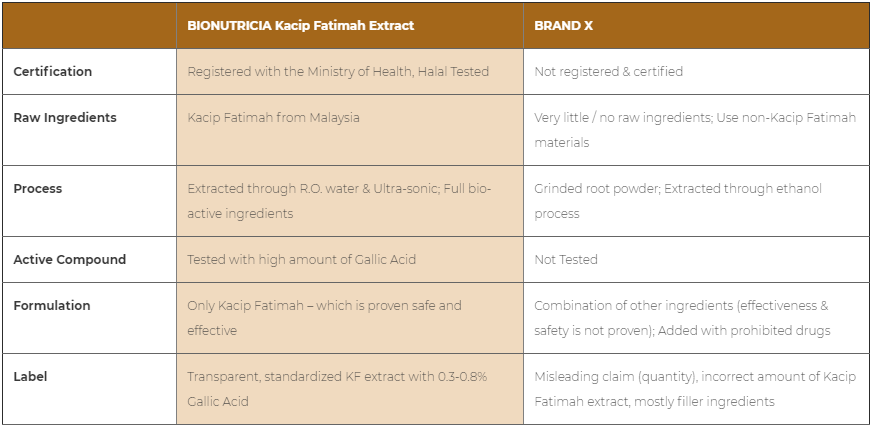Select the Raw Ingredients row label

click(x=65, y=118)
